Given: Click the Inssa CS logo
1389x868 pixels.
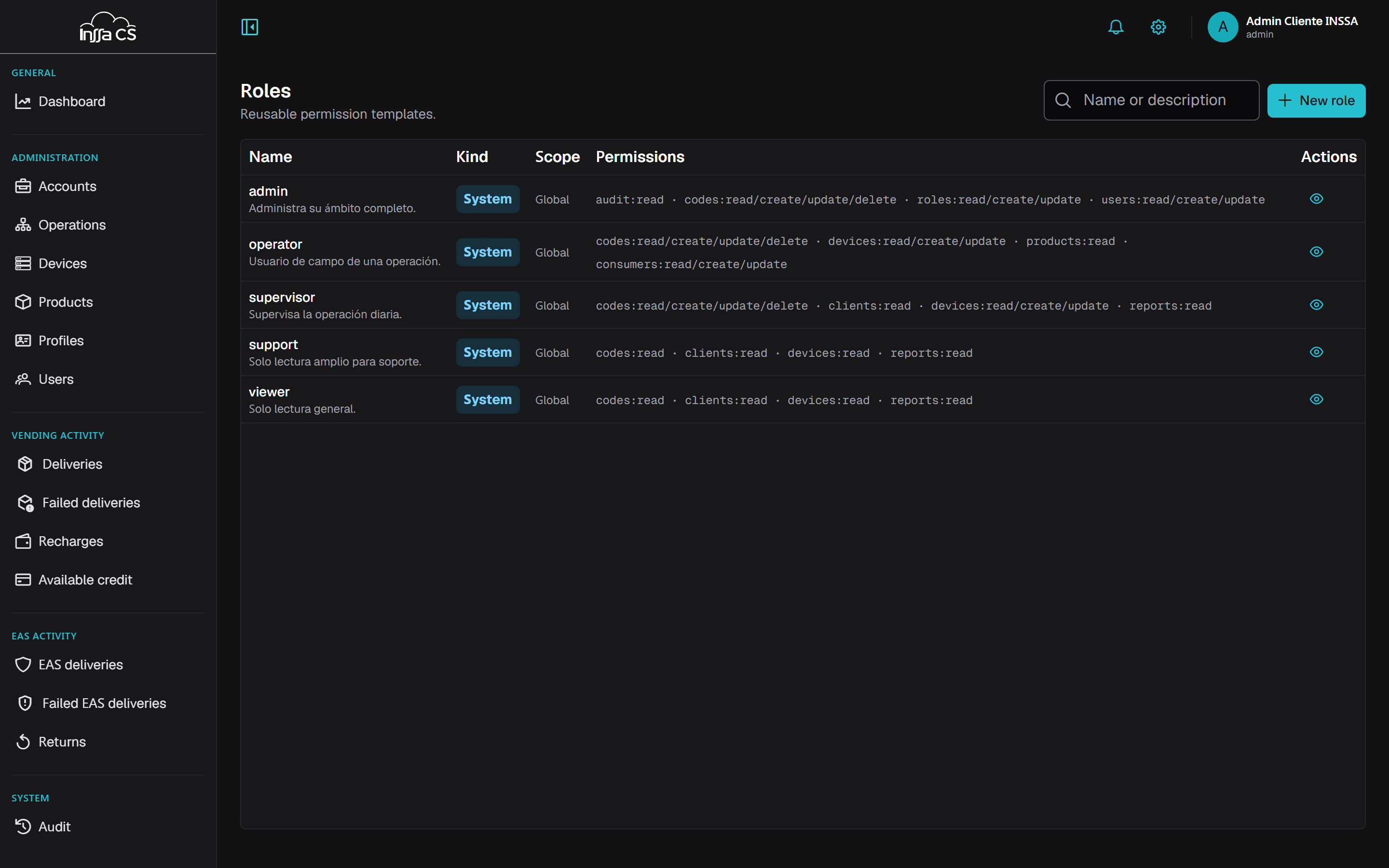Looking at the screenshot, I should [x=108, y=27].
